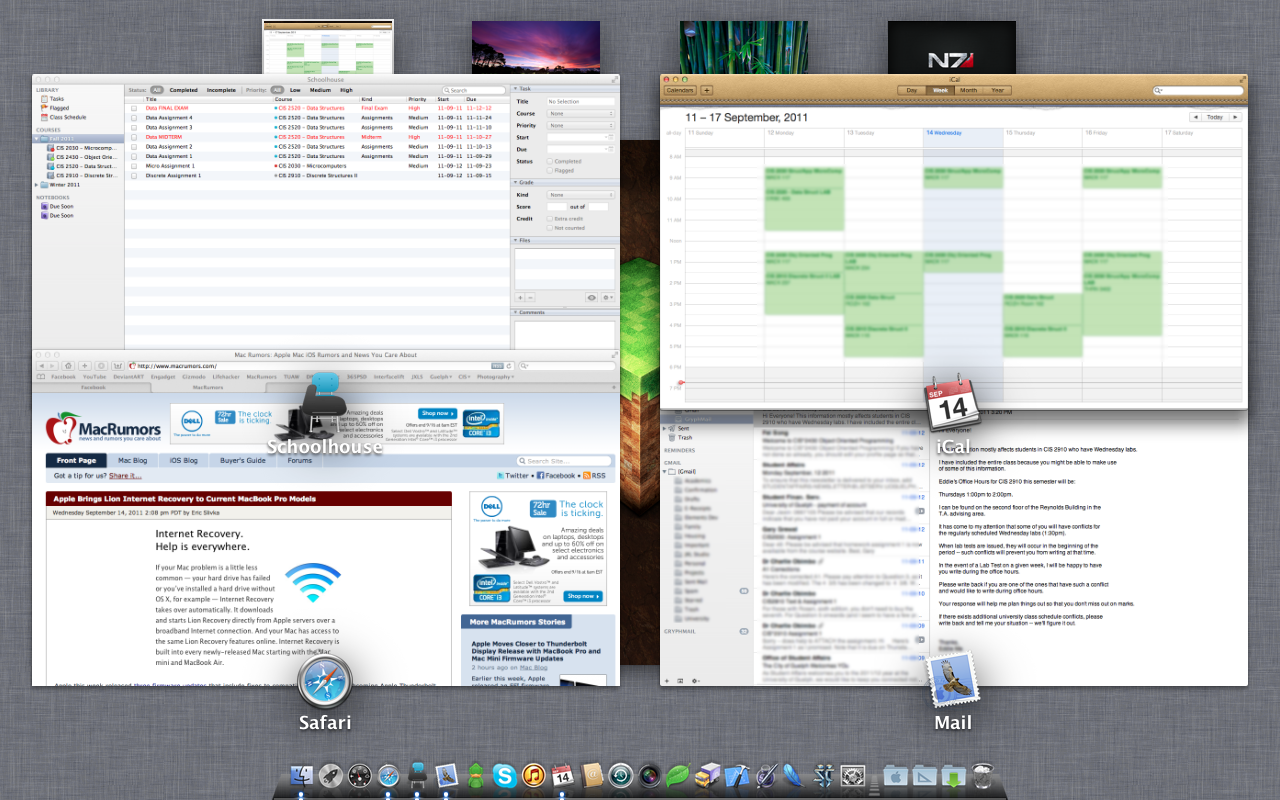
Task: Open iCal calendar icon in the Dock
Action: [563, 775]
